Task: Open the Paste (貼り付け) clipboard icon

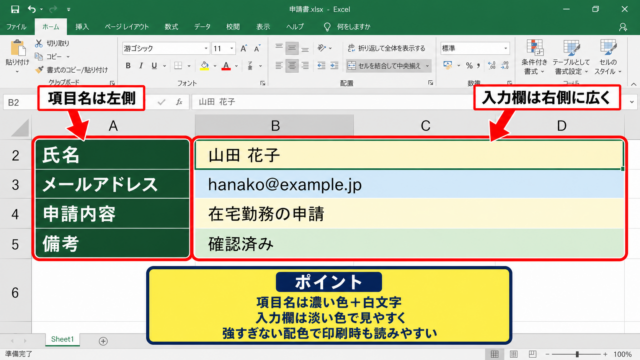Action: click(x=17, y=48)
